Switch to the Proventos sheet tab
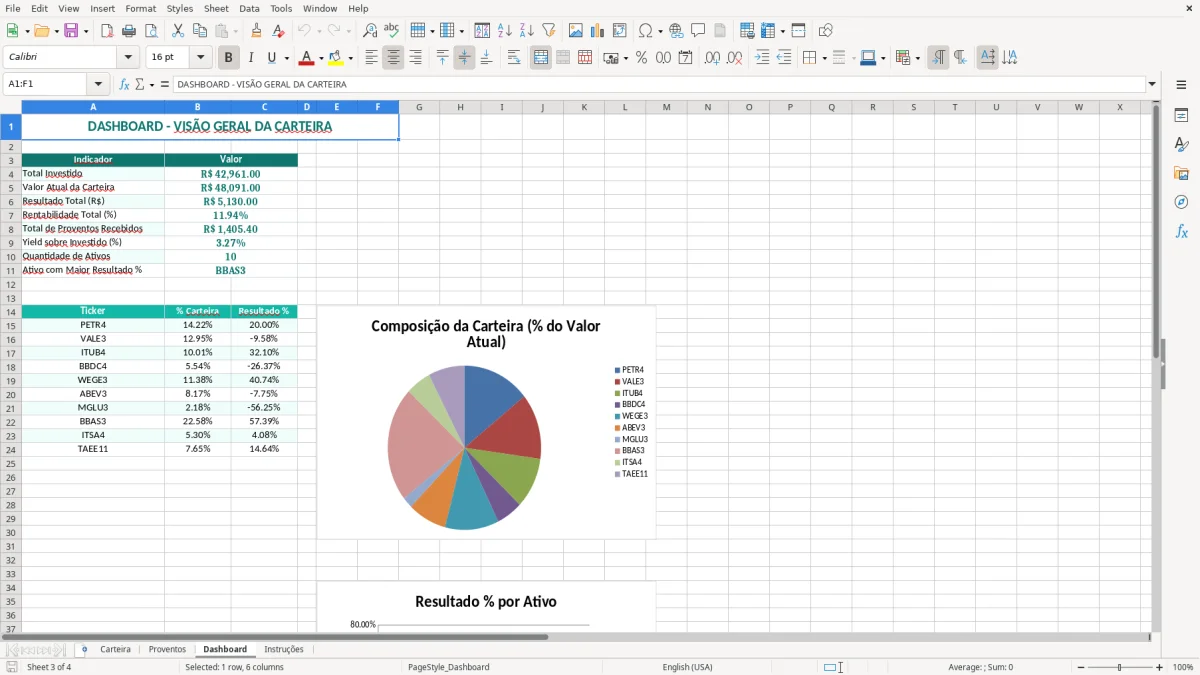Viewport: 1200px width, 675px height. 167,649
